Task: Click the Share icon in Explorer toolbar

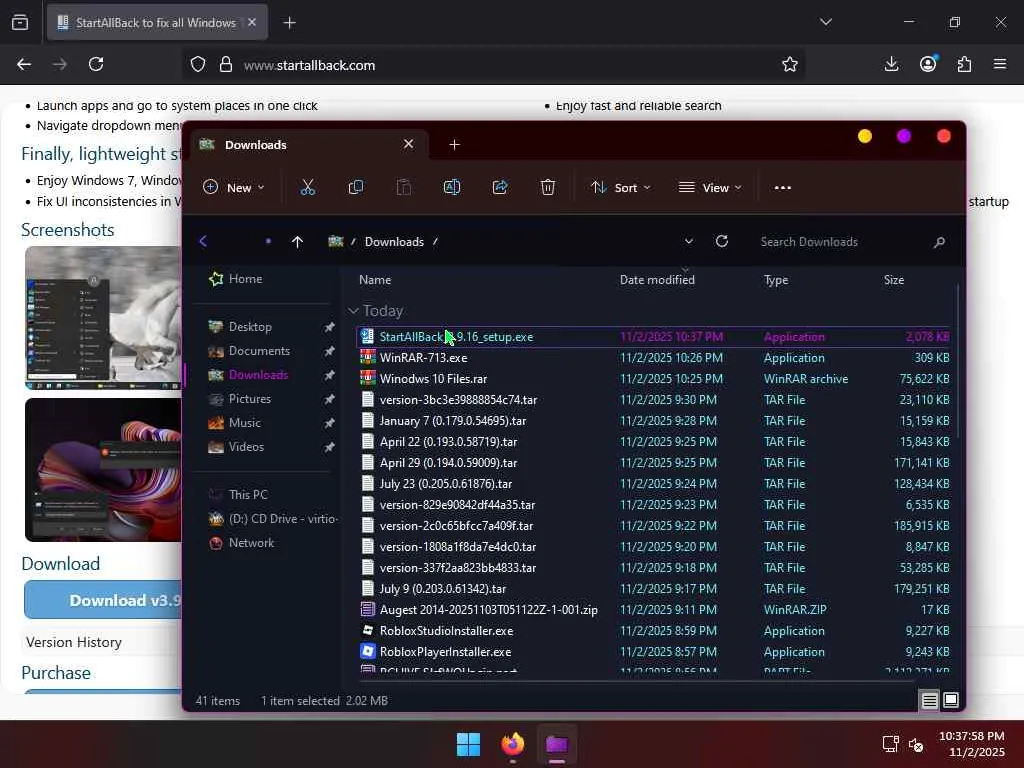Action: point(500,187)
